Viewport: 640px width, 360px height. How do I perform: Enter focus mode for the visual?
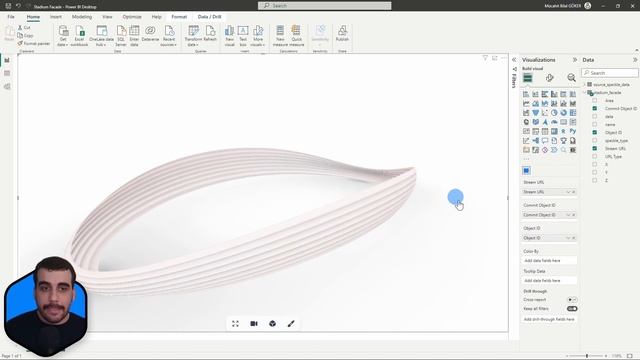pyautogui.click(x=495, y=58)
